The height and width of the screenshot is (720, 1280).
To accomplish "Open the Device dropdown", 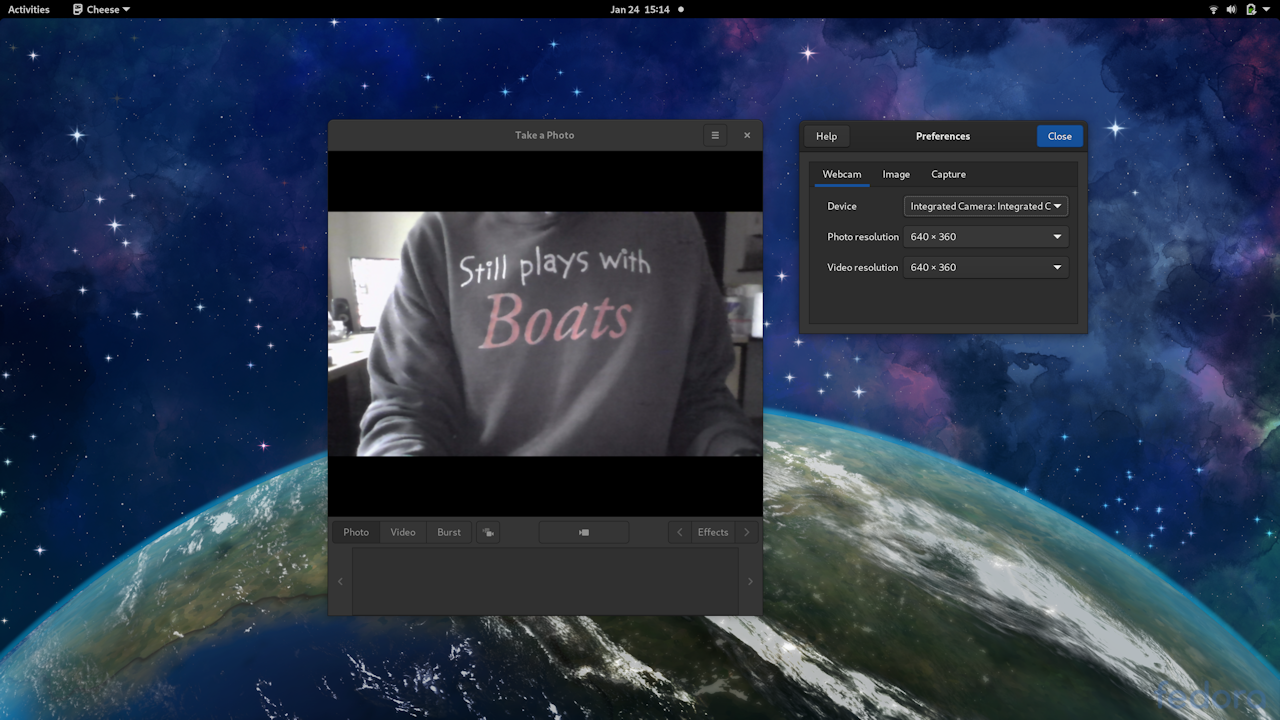I will coord(986,206).
